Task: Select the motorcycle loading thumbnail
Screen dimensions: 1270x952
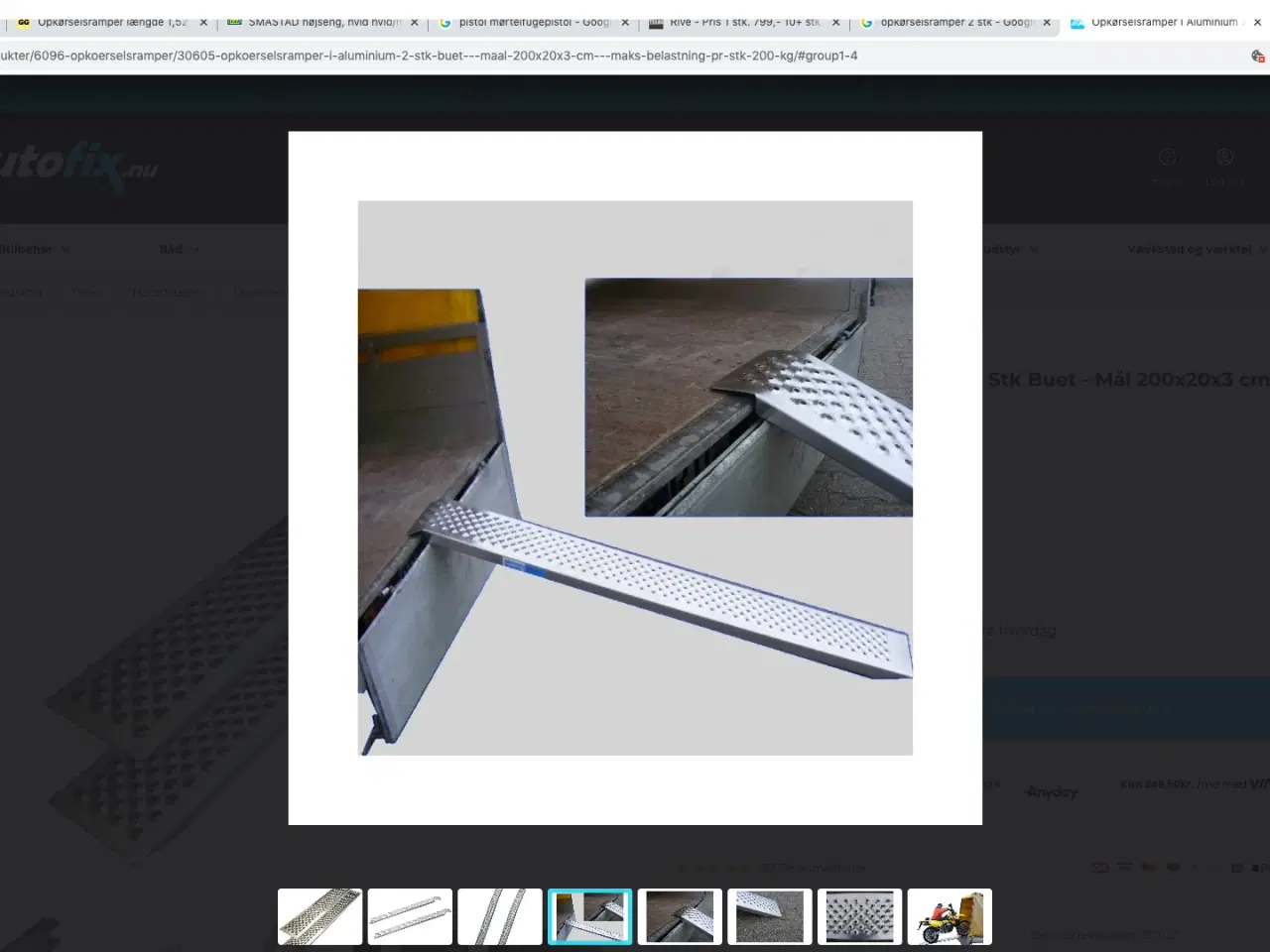Action: pos(950,916)
